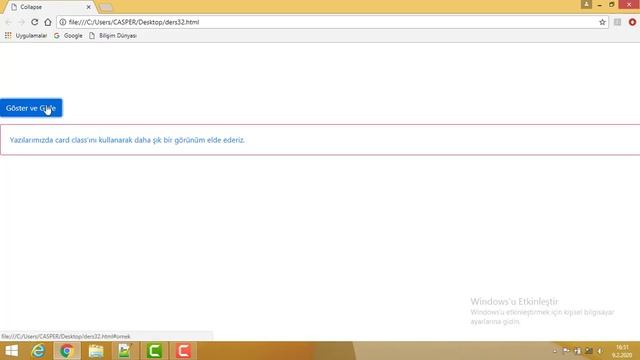Reload the current page
This screenshot has width=640, height=360.
[35, 22]
